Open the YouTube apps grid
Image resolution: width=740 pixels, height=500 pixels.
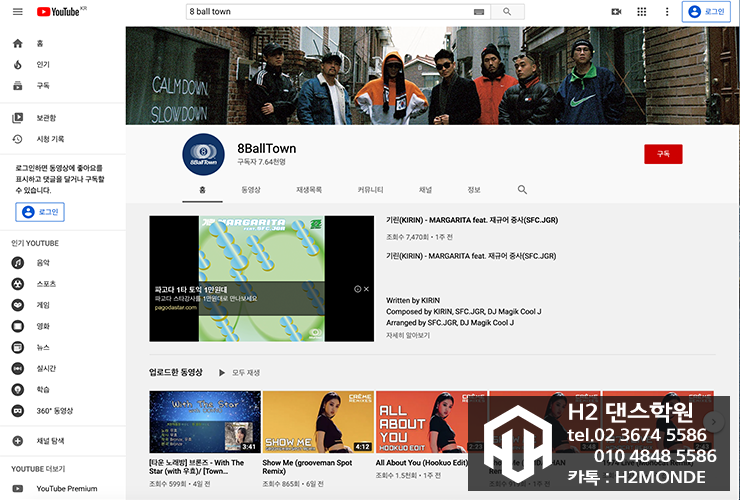point(641,11)
